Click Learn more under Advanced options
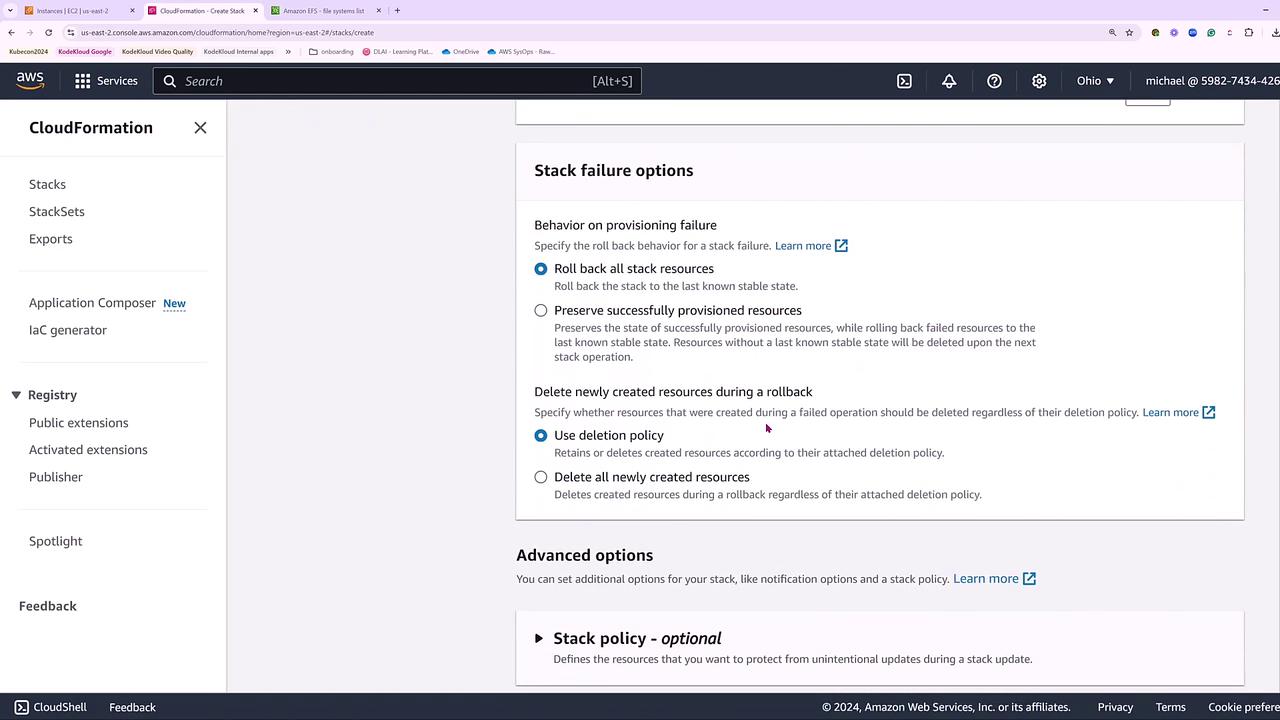 click(x=986, y=579)
